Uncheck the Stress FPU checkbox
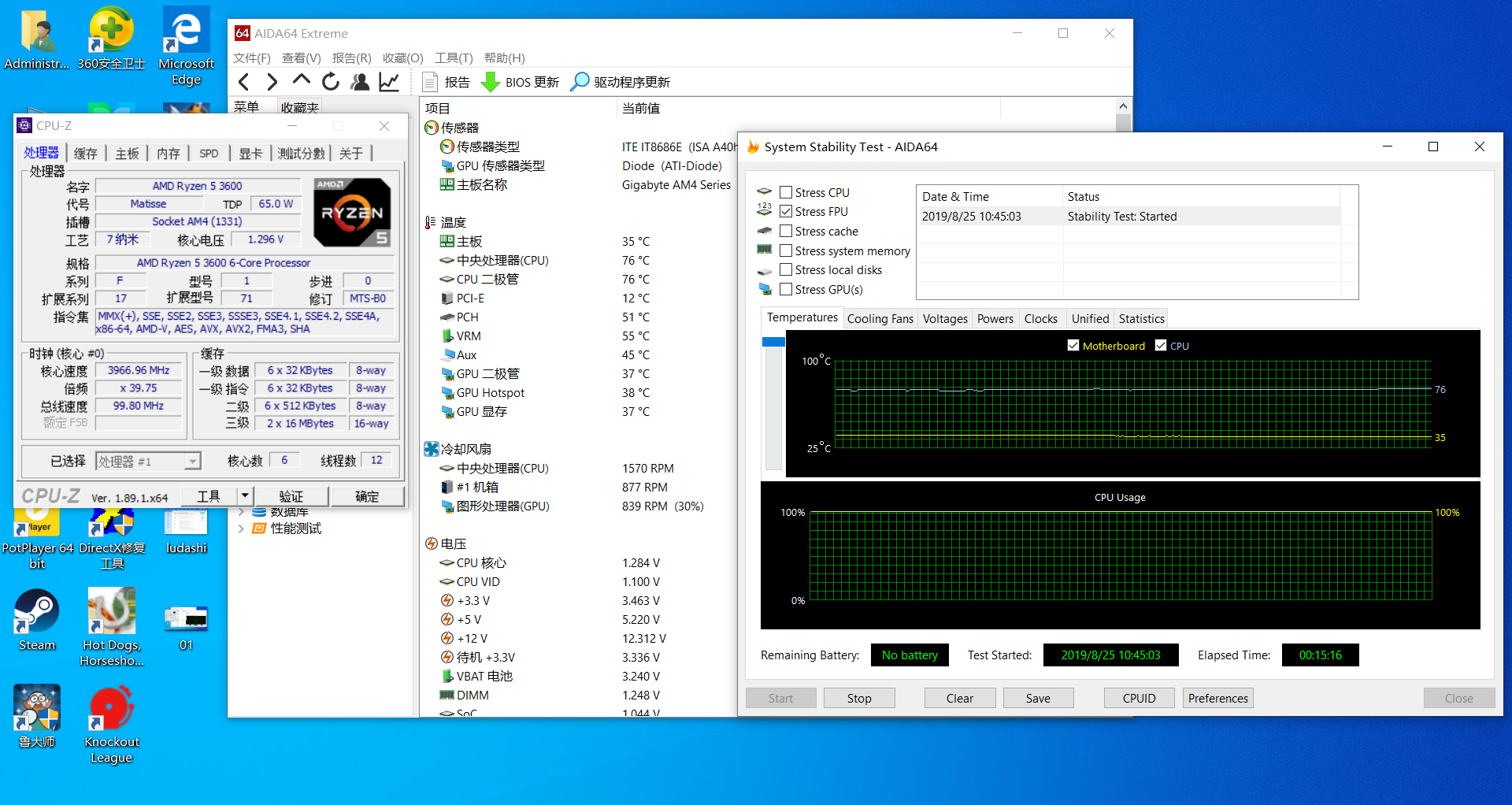This screenshot has width=1512, height=805. pyautogui.click(x=786, y=211)
